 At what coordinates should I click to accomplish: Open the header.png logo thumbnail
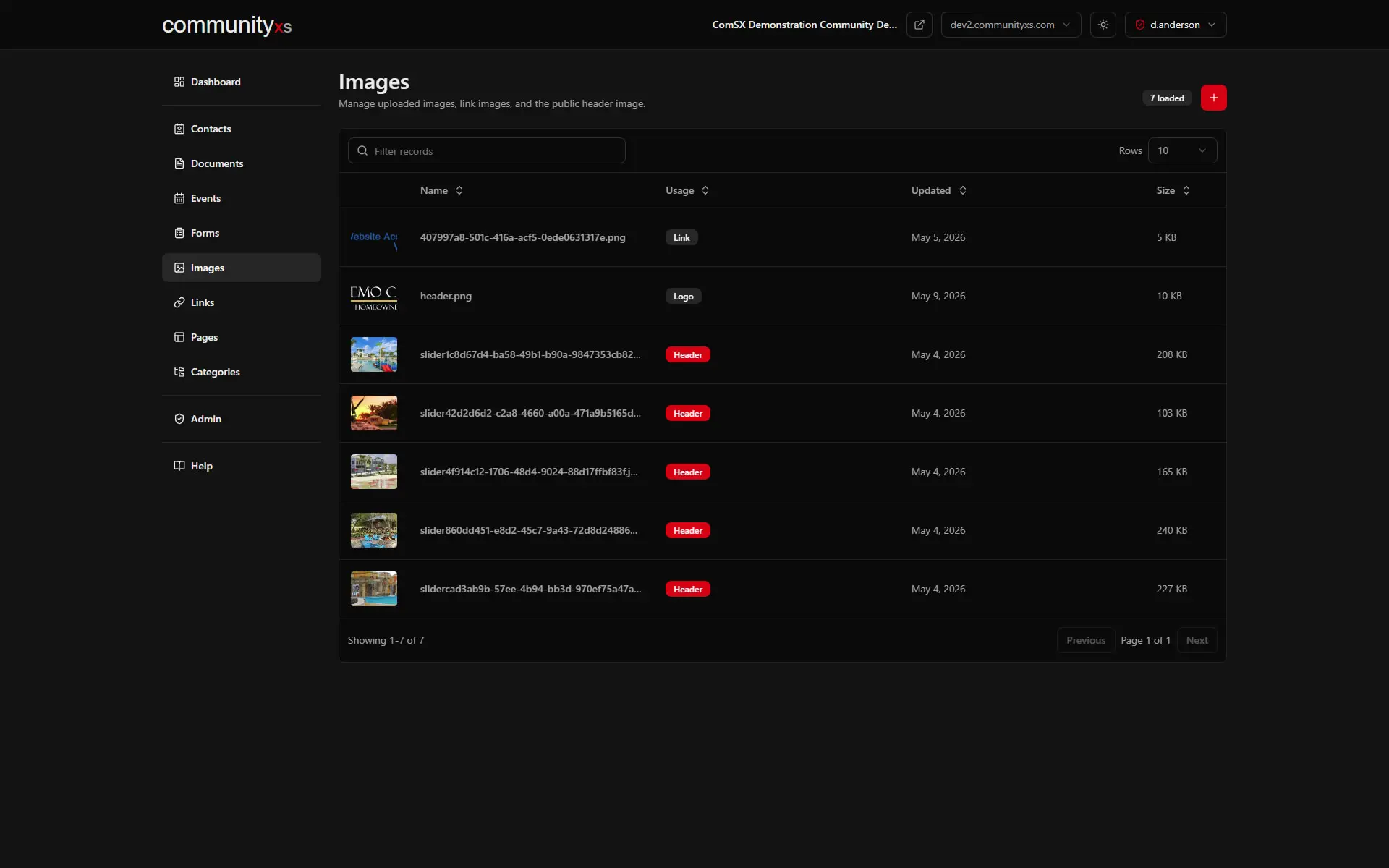[374, 296]
